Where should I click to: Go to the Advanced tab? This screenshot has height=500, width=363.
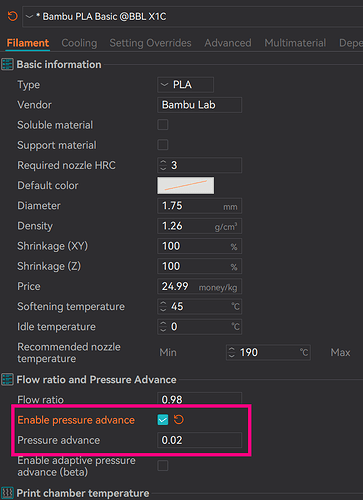[228, 43]
